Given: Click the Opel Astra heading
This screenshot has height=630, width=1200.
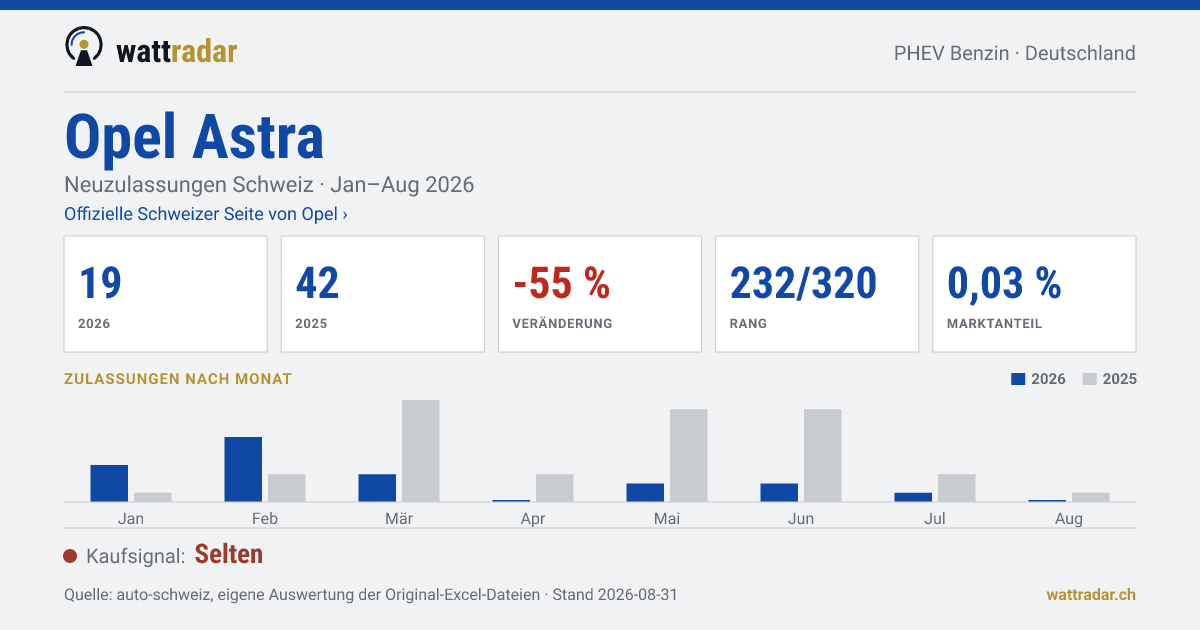Looking at the screenshot, I should click(x=194, y=136).
